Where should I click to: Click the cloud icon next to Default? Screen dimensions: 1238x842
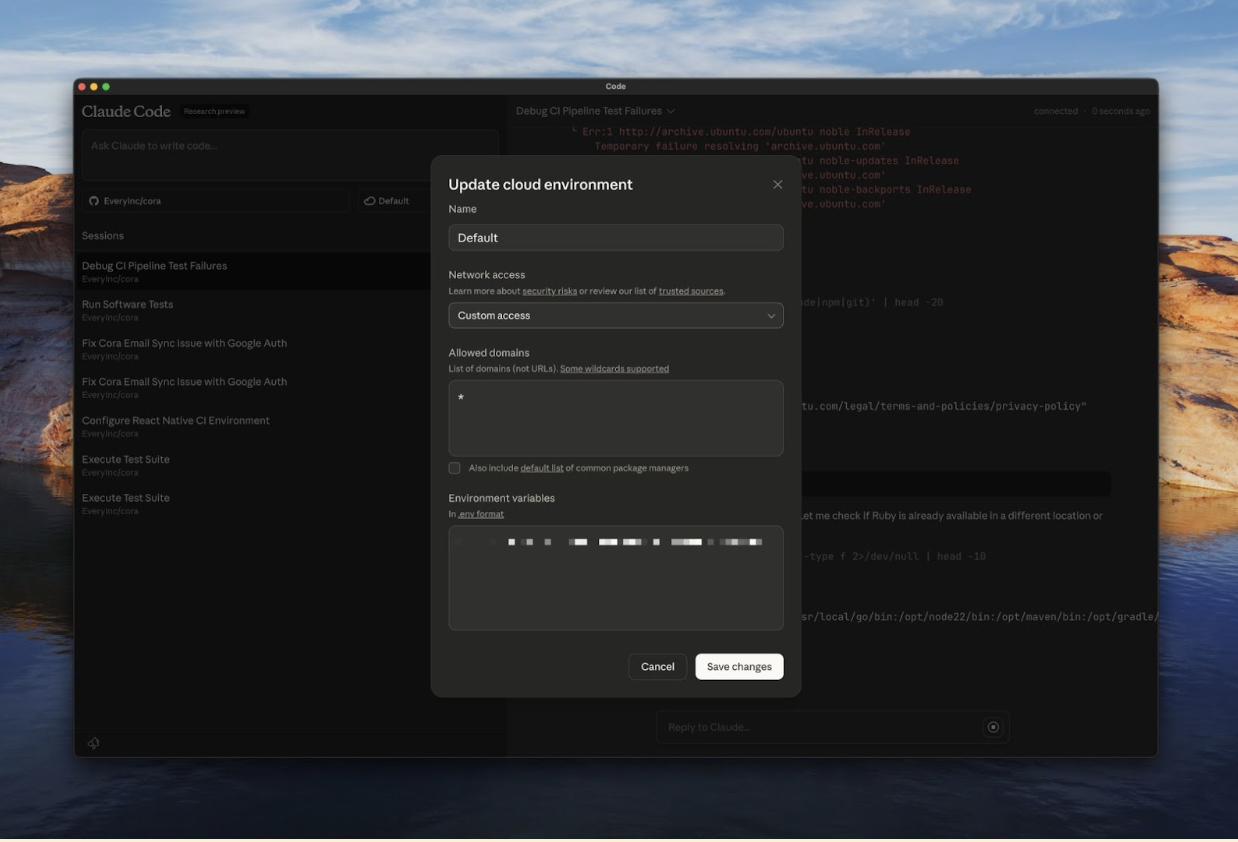(369, 201)
